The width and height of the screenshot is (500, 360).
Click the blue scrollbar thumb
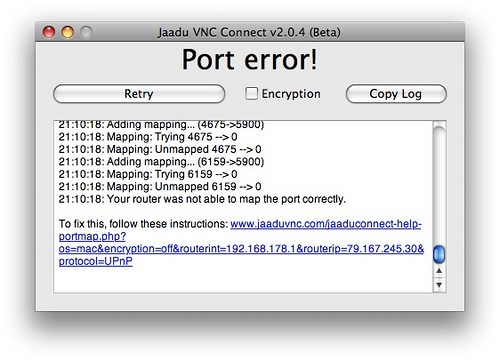439,254
